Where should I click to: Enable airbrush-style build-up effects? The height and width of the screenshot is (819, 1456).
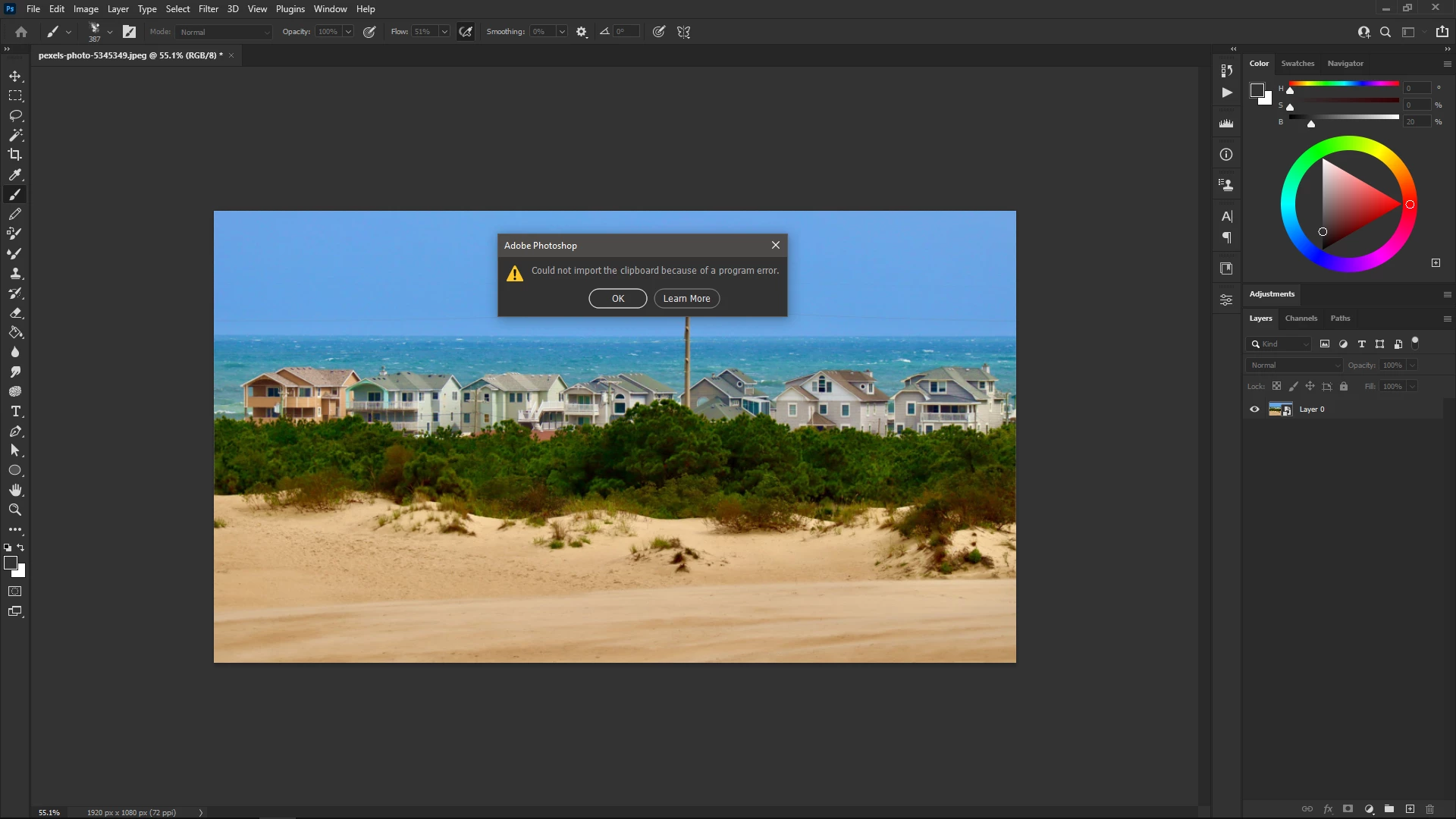pos(466,32)
